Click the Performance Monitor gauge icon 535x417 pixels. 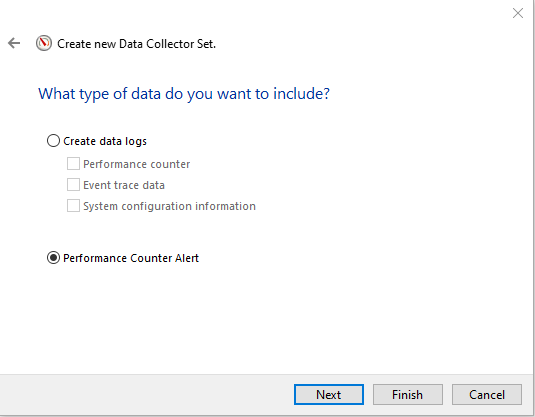click(x=44, y=43)
